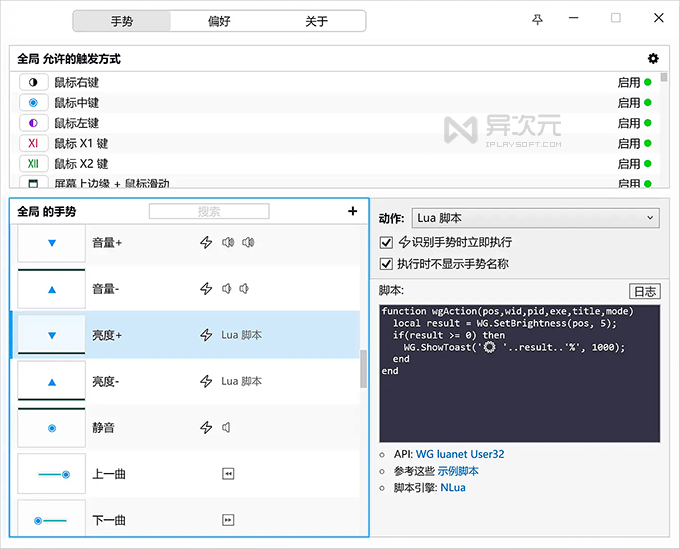Open the action dropdown showing Lua 脚本
The height and width of the screenshot is (549, 680).
click(x=536, y=218)
